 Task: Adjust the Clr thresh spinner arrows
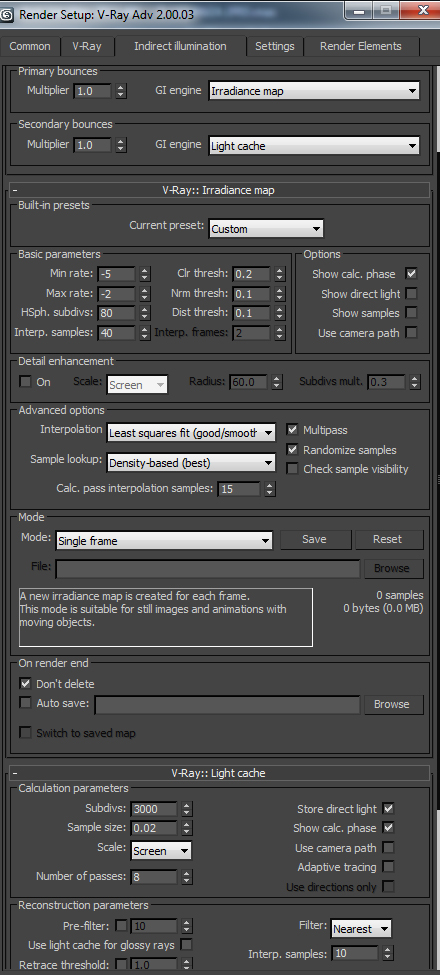click(280, 274)
